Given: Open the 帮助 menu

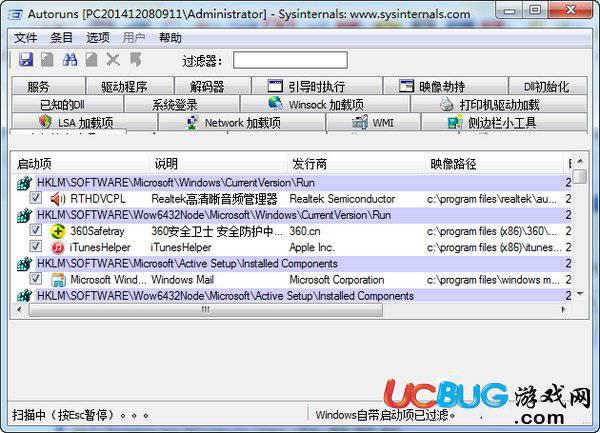Looking at the screenshot, I should [170, 38].
